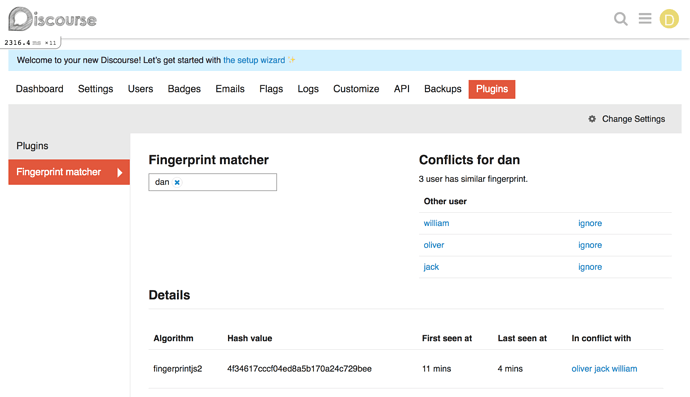Switch to the API tab
The image size is (690, 397).
(402, 89)
